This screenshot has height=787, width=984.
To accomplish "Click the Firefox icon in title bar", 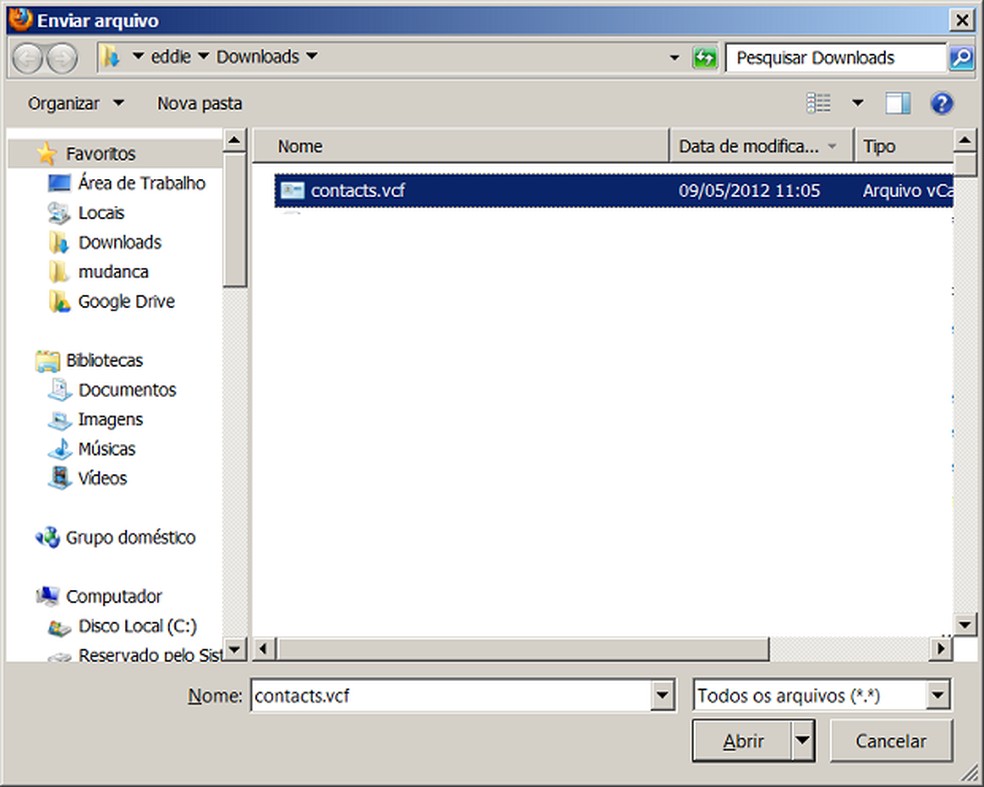I will pos(20,19).
